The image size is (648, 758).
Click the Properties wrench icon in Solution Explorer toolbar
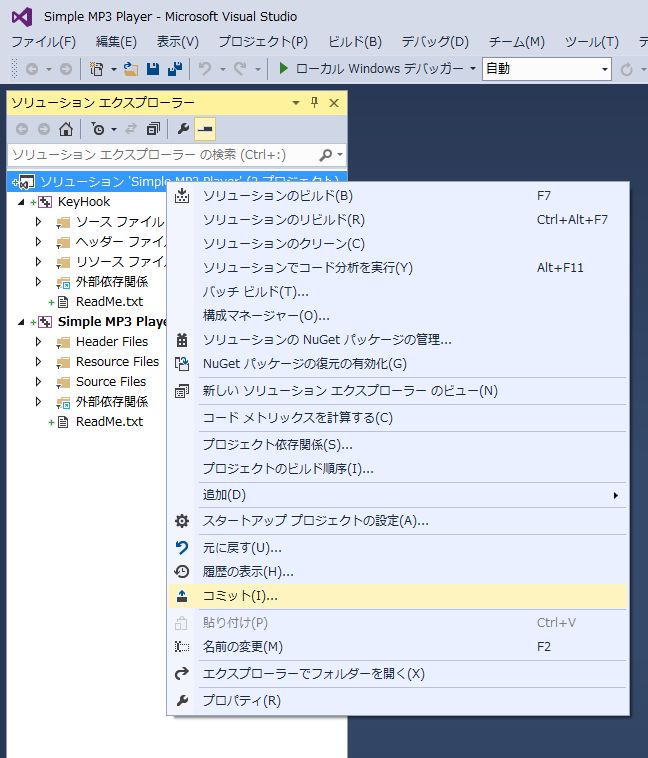tap(183, 129)
